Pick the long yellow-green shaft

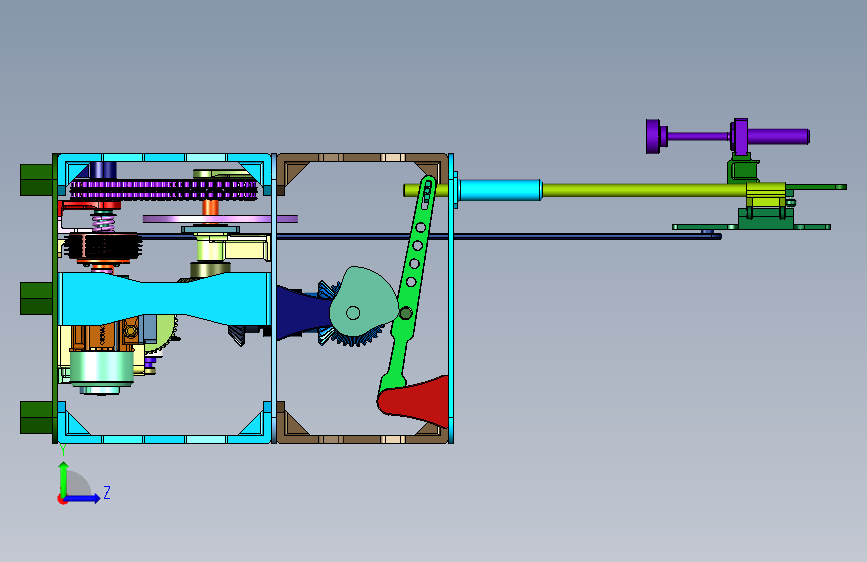[x=644, y=190]
